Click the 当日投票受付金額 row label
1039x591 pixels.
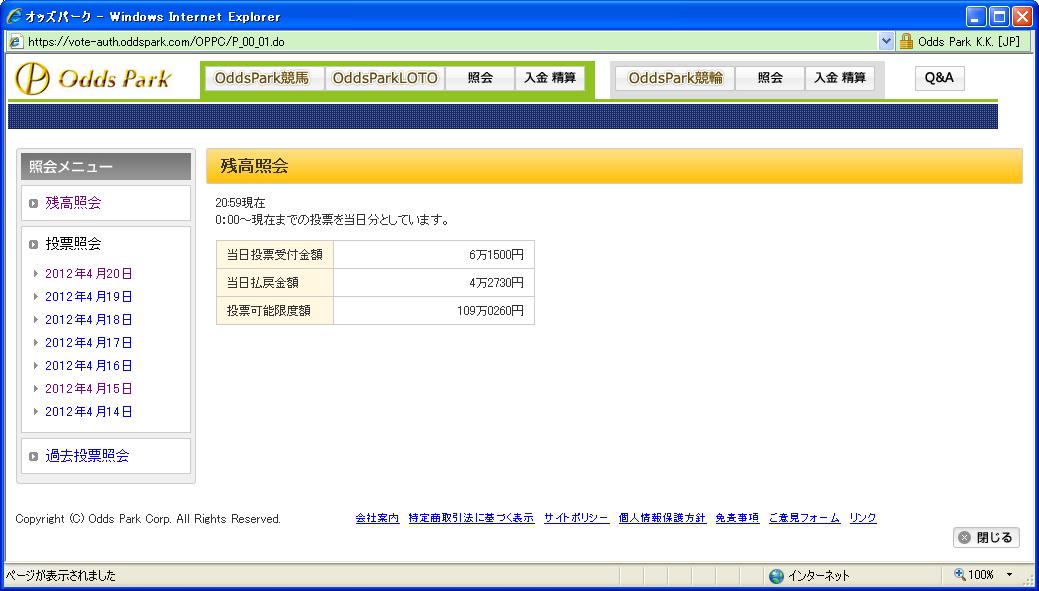275,254
